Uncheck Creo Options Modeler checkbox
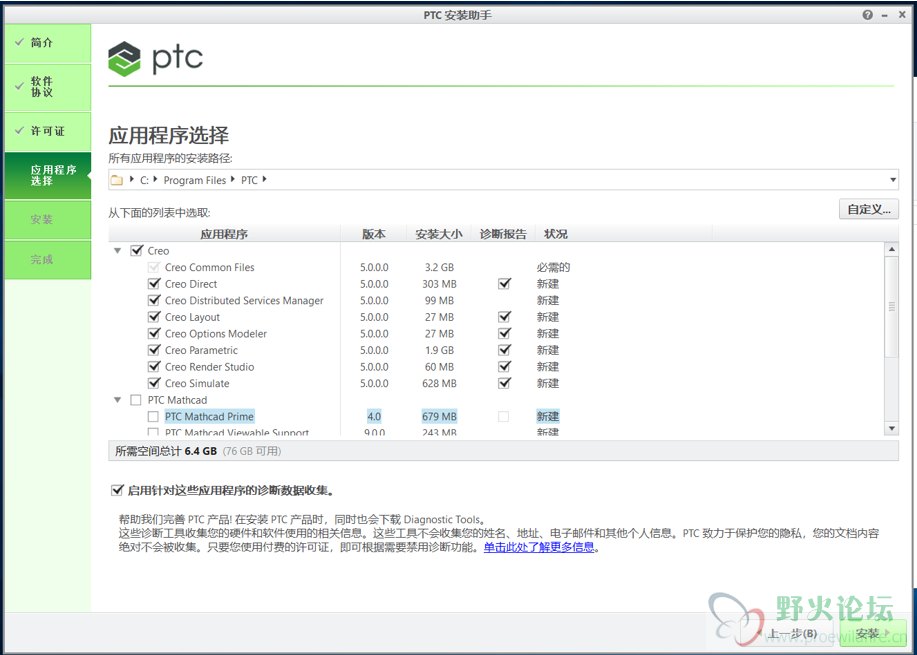Viewport: 917px width, 655px height. (x=154, y=333)
